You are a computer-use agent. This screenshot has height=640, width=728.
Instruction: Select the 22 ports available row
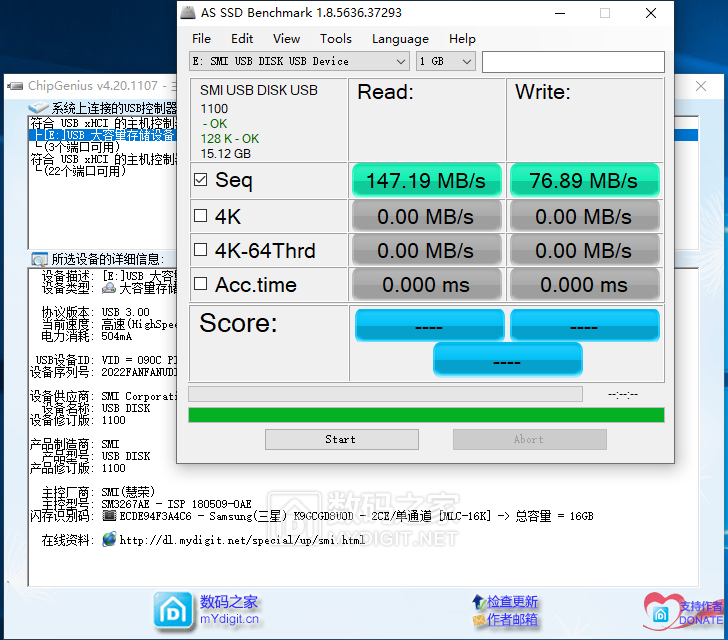[x=81, y=171]
